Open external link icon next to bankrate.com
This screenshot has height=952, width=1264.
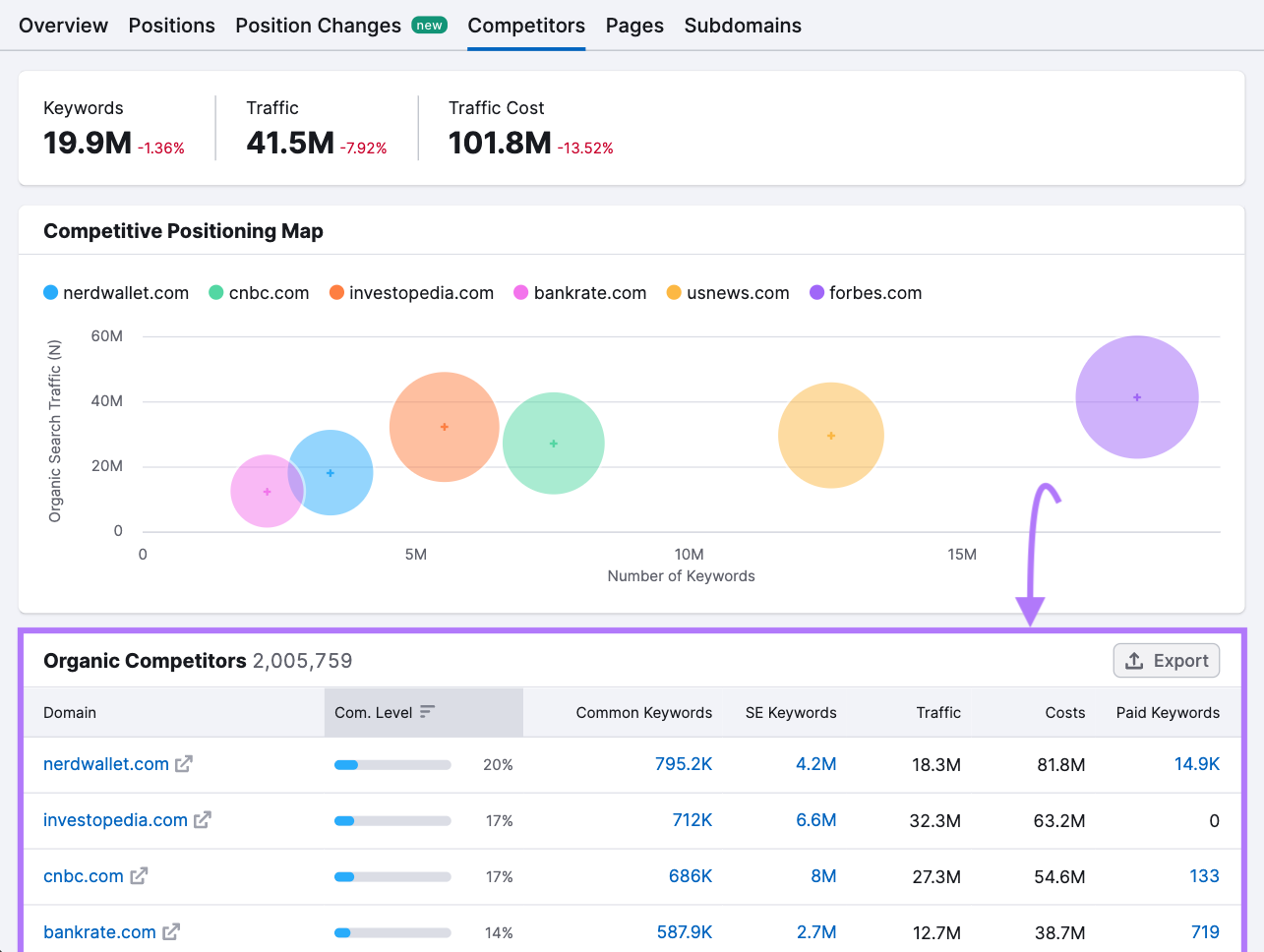point(171,931)
